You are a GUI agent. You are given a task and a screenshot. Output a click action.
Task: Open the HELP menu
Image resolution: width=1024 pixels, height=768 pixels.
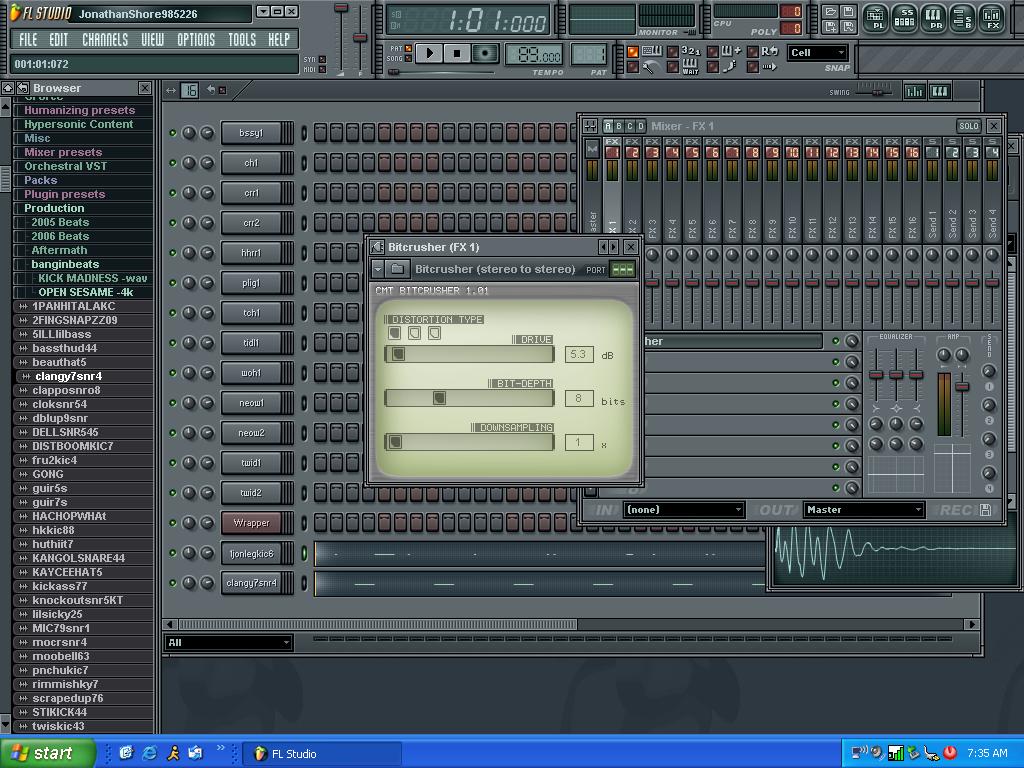point(279,40)
